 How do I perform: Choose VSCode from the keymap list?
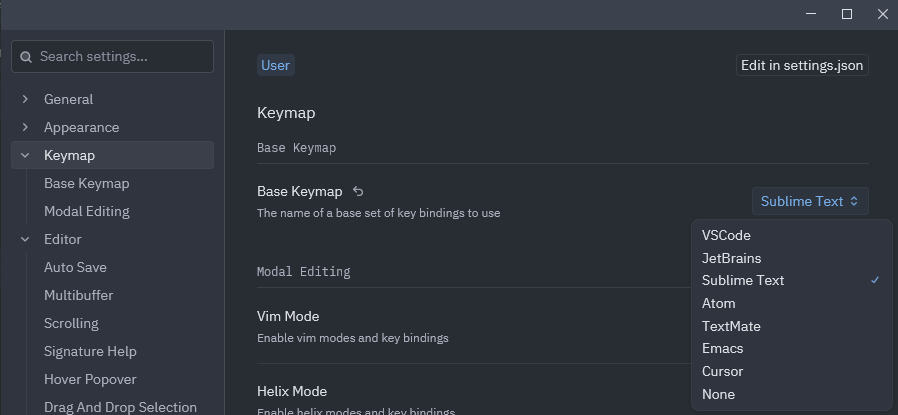[x=726, y=235]
